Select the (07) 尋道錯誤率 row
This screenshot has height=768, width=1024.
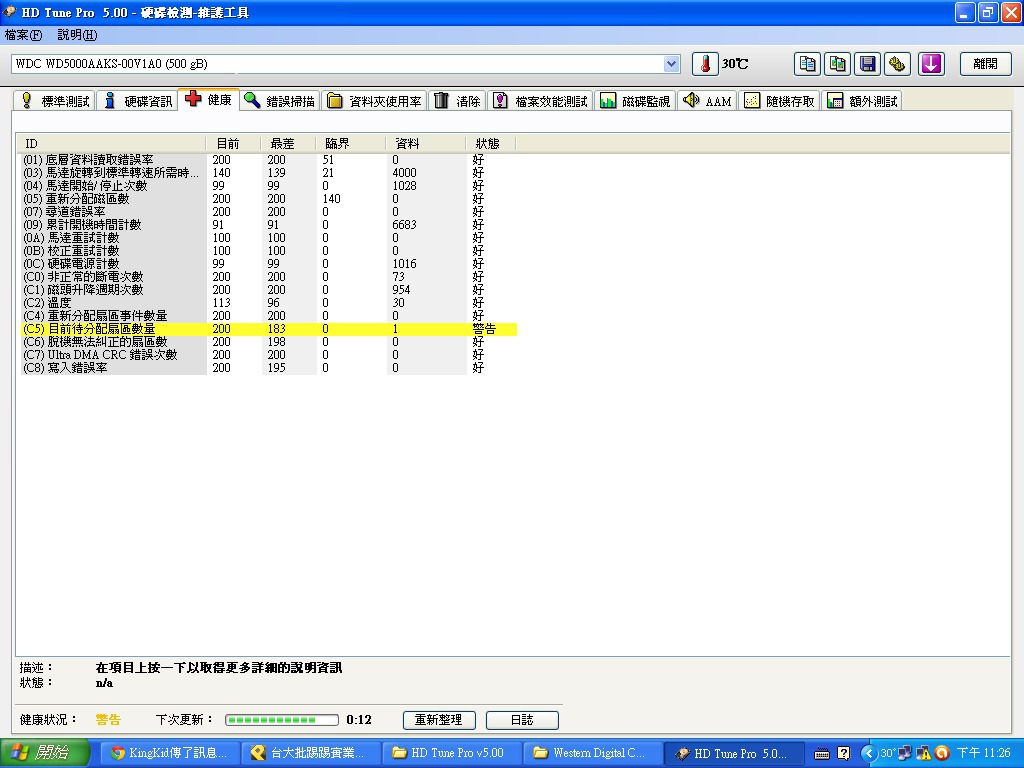tap(268, 212)
